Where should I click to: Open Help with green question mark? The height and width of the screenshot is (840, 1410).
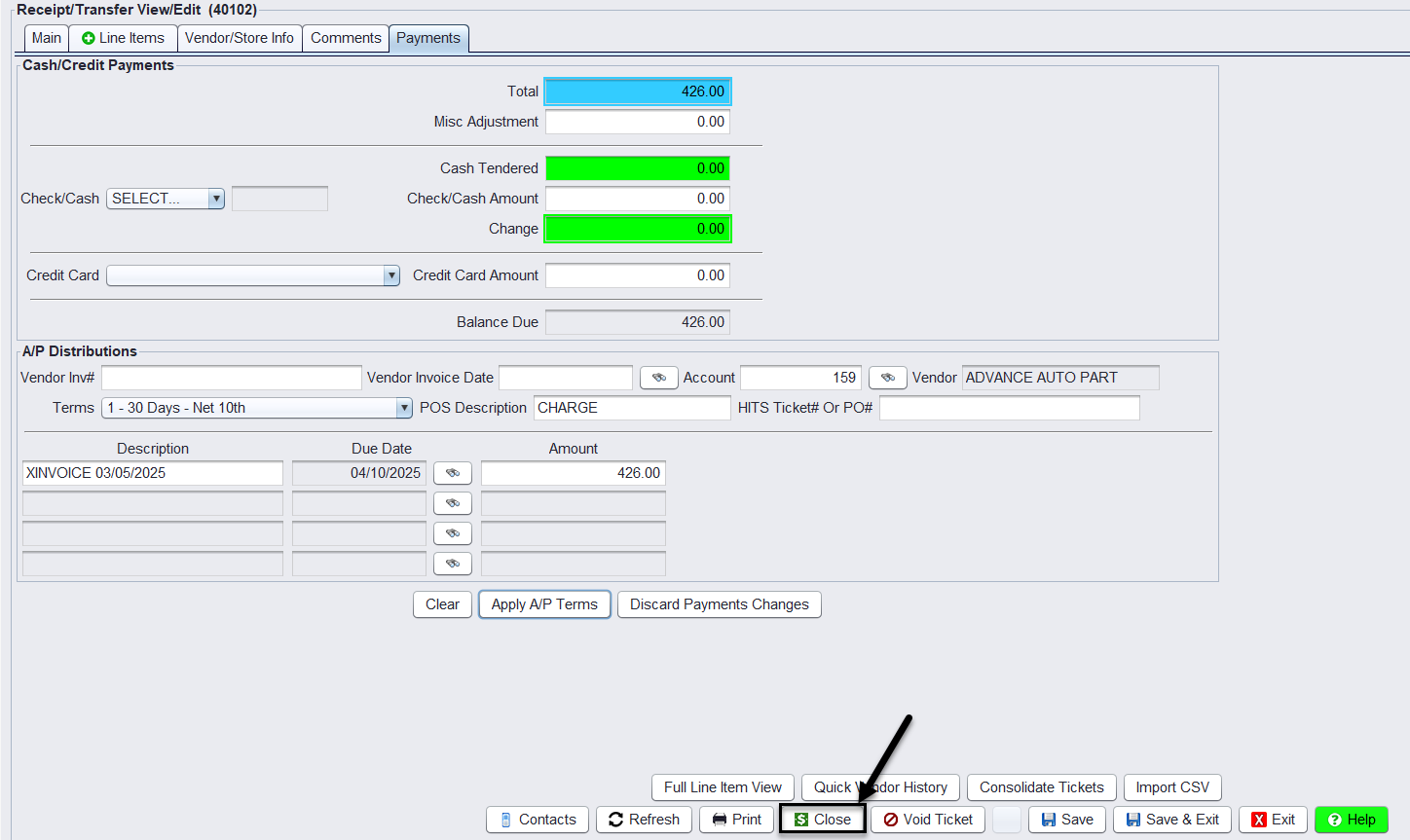point(1351,820)
